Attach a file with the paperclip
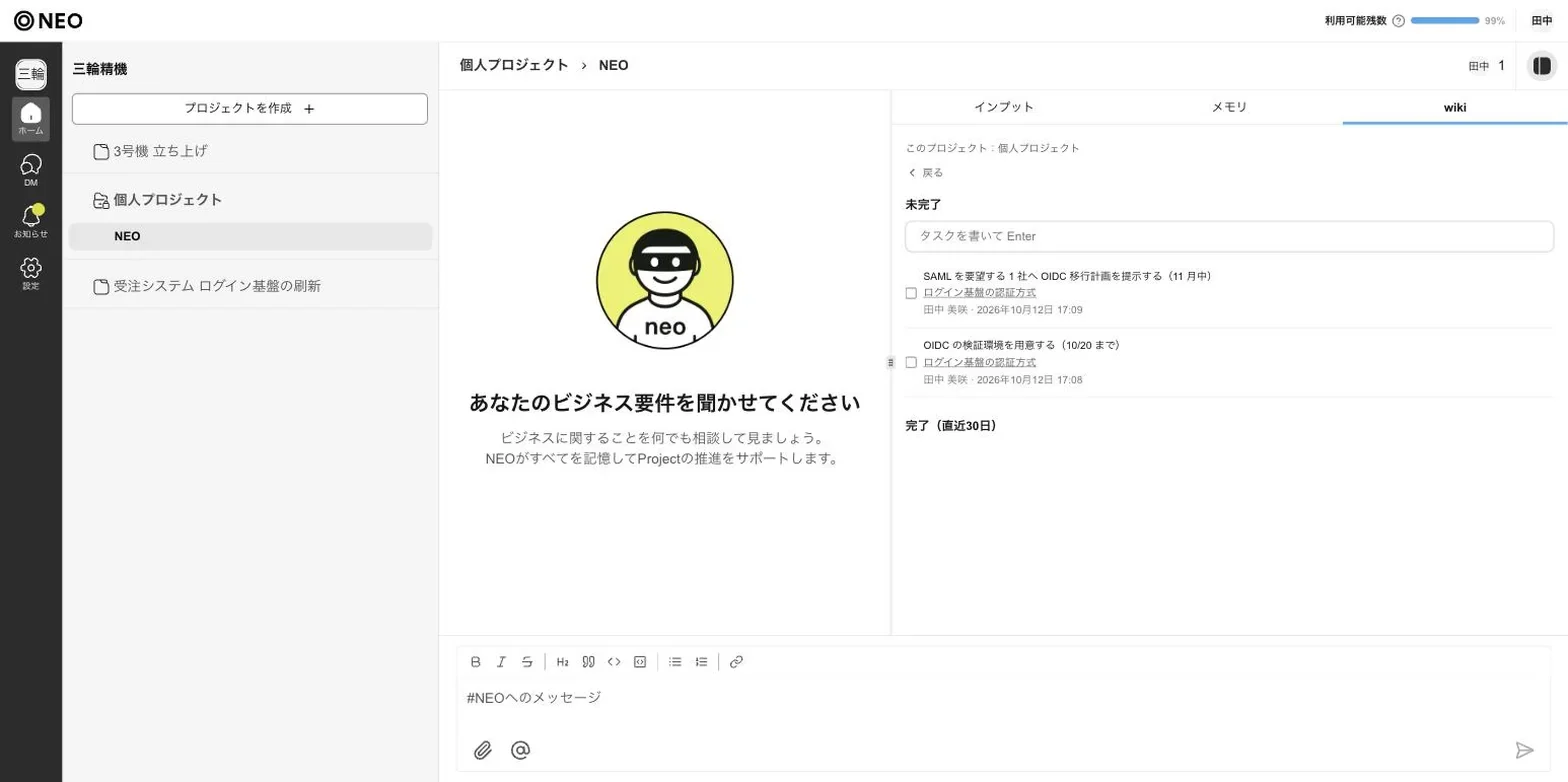Screen dimensions: 1568x782 coord(483,750)
